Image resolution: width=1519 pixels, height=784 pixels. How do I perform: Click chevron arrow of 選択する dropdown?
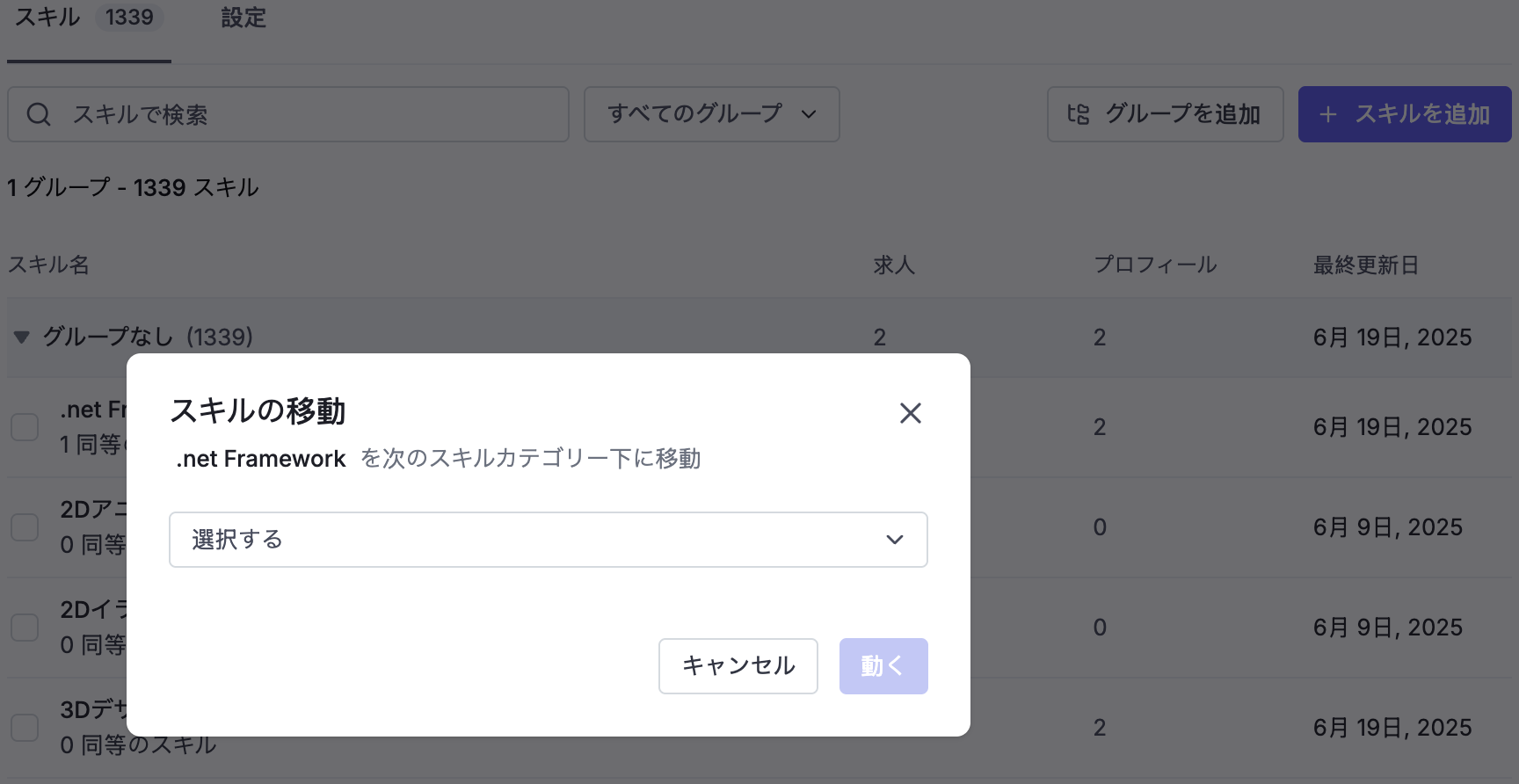pyautogui.click(x=895, y=540)
